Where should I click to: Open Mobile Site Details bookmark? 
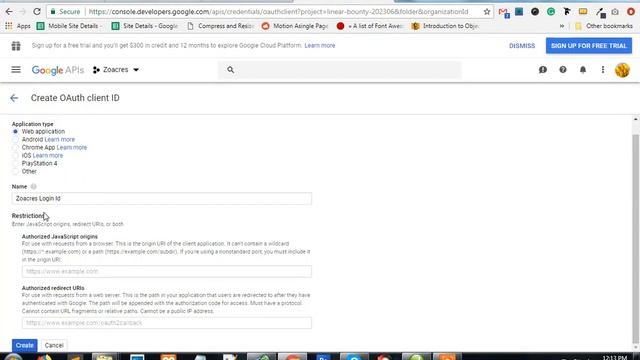[70, 26]
